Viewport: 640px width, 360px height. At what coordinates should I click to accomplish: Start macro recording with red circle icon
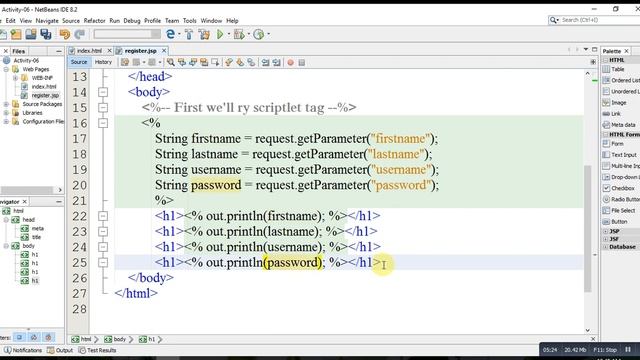290,62
